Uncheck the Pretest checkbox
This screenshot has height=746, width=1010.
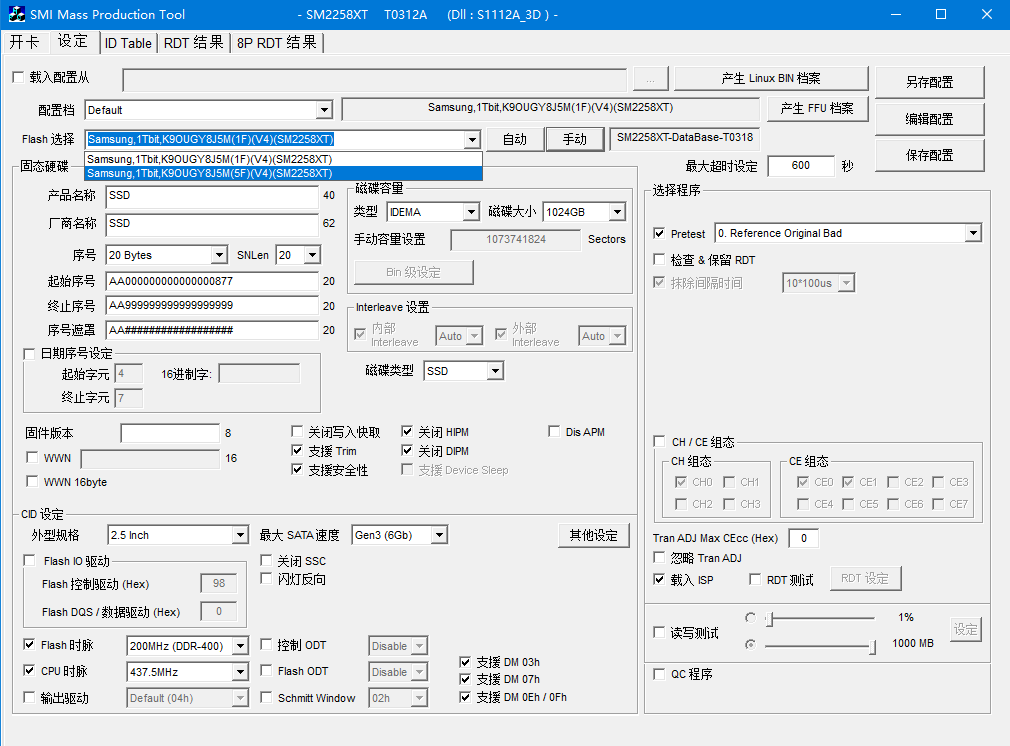pyautogui.click(x=659, y=233)
